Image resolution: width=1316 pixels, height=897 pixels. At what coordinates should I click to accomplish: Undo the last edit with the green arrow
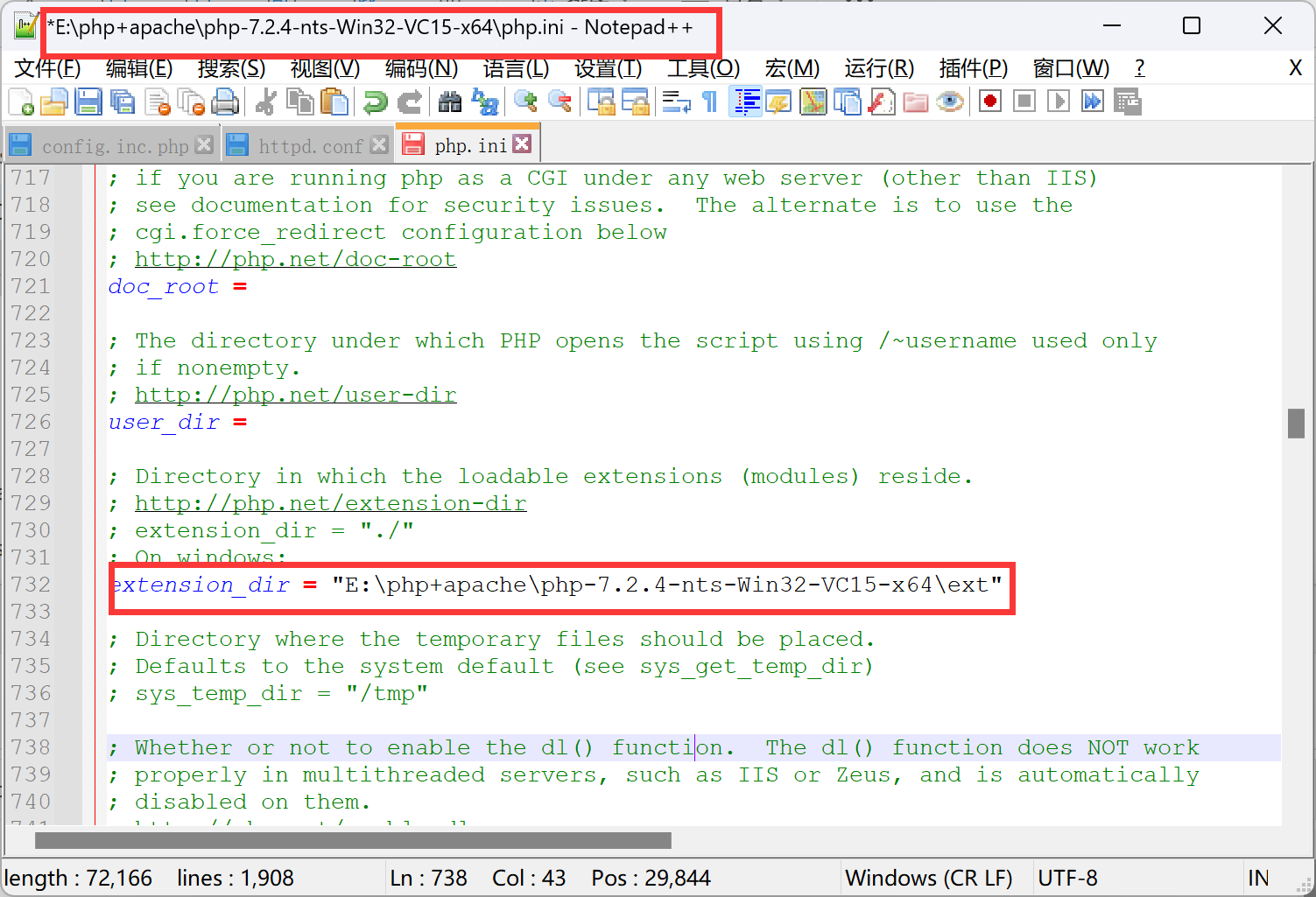click(375, 102)
